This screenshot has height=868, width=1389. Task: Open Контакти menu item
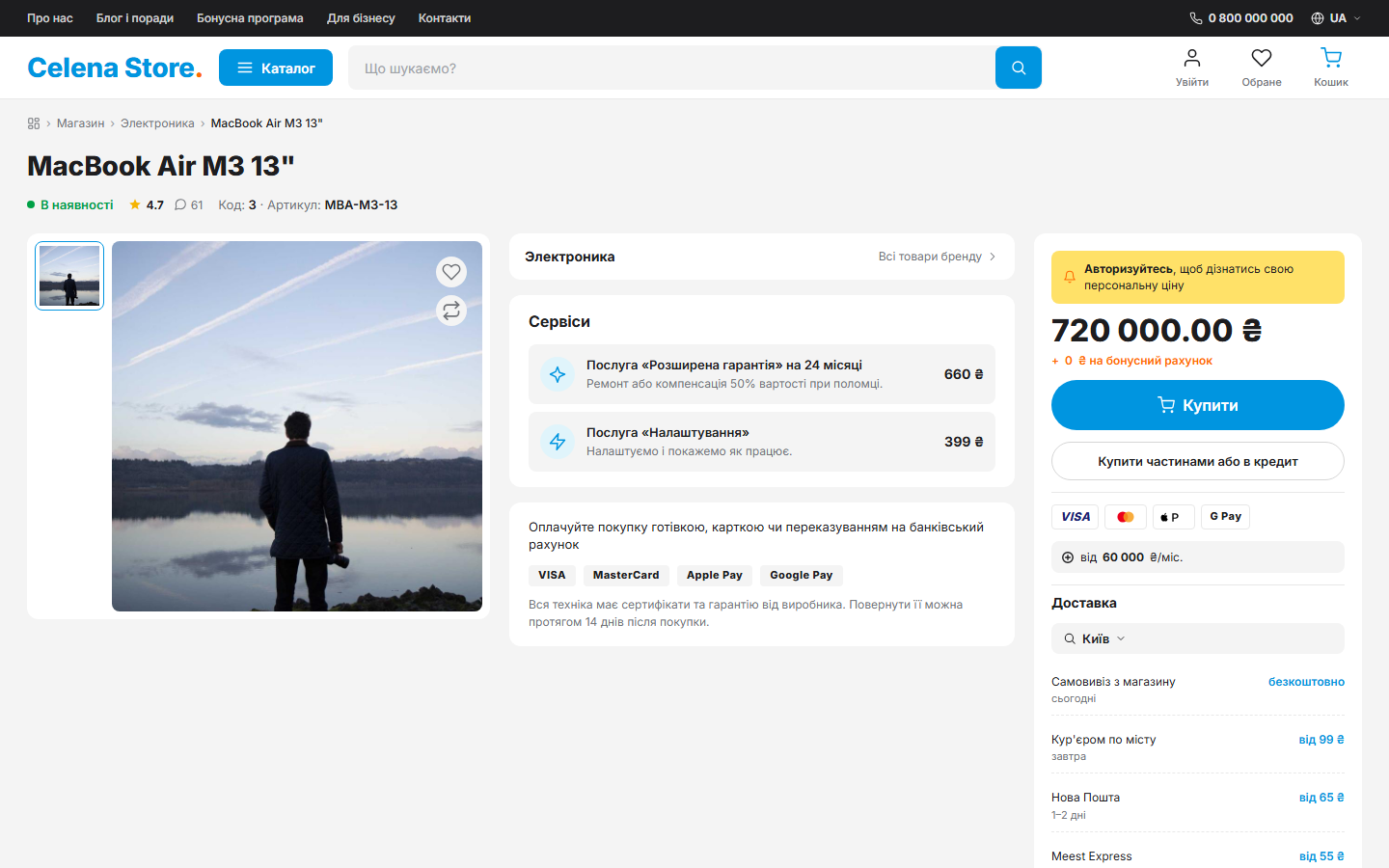pos(445,18)
